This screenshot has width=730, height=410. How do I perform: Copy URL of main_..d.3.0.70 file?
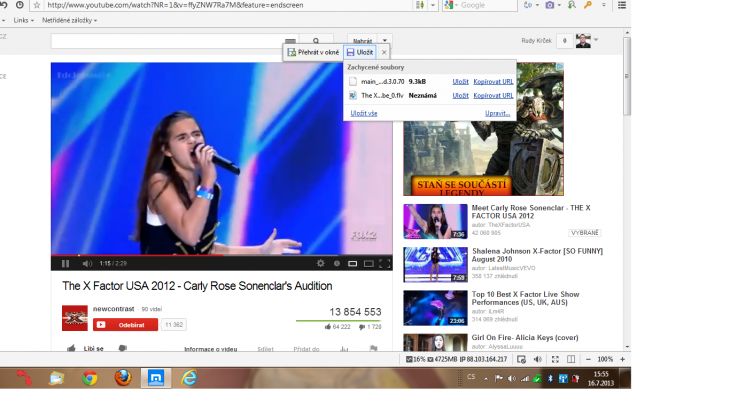[x=493, y=81]
